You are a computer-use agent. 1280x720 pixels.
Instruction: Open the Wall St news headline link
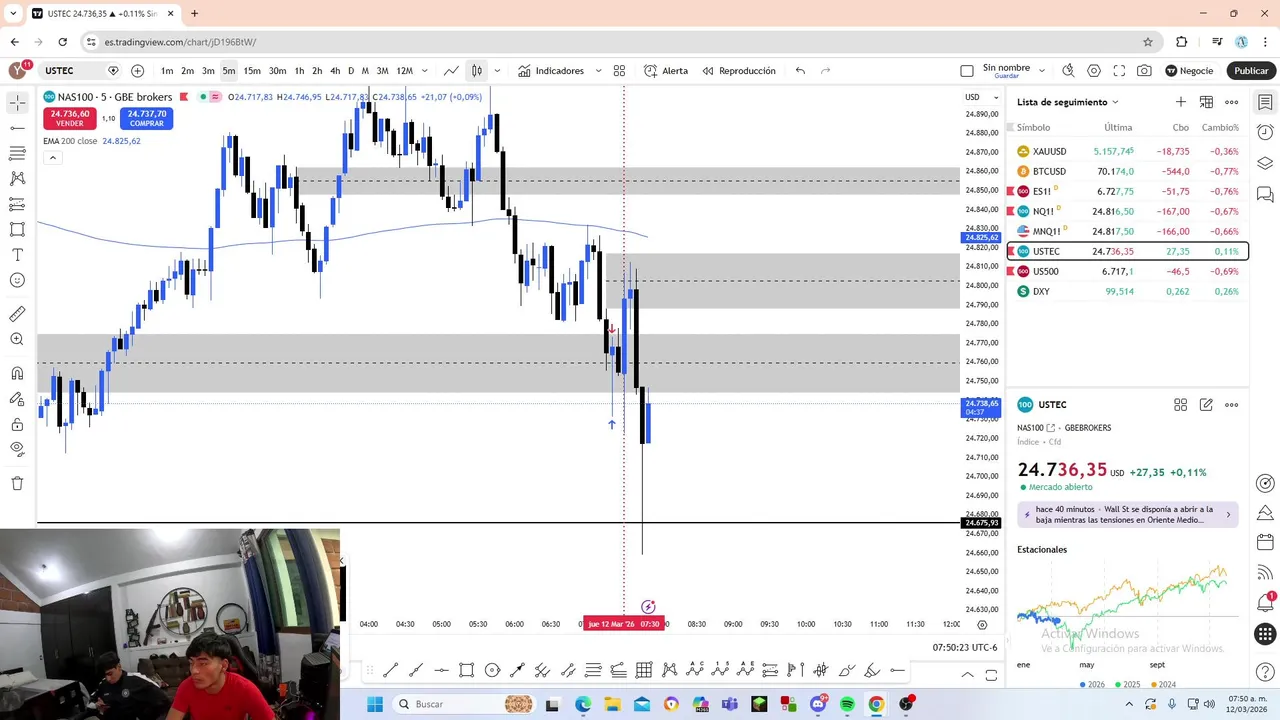pyautogui.click(x=1128, y=515)
